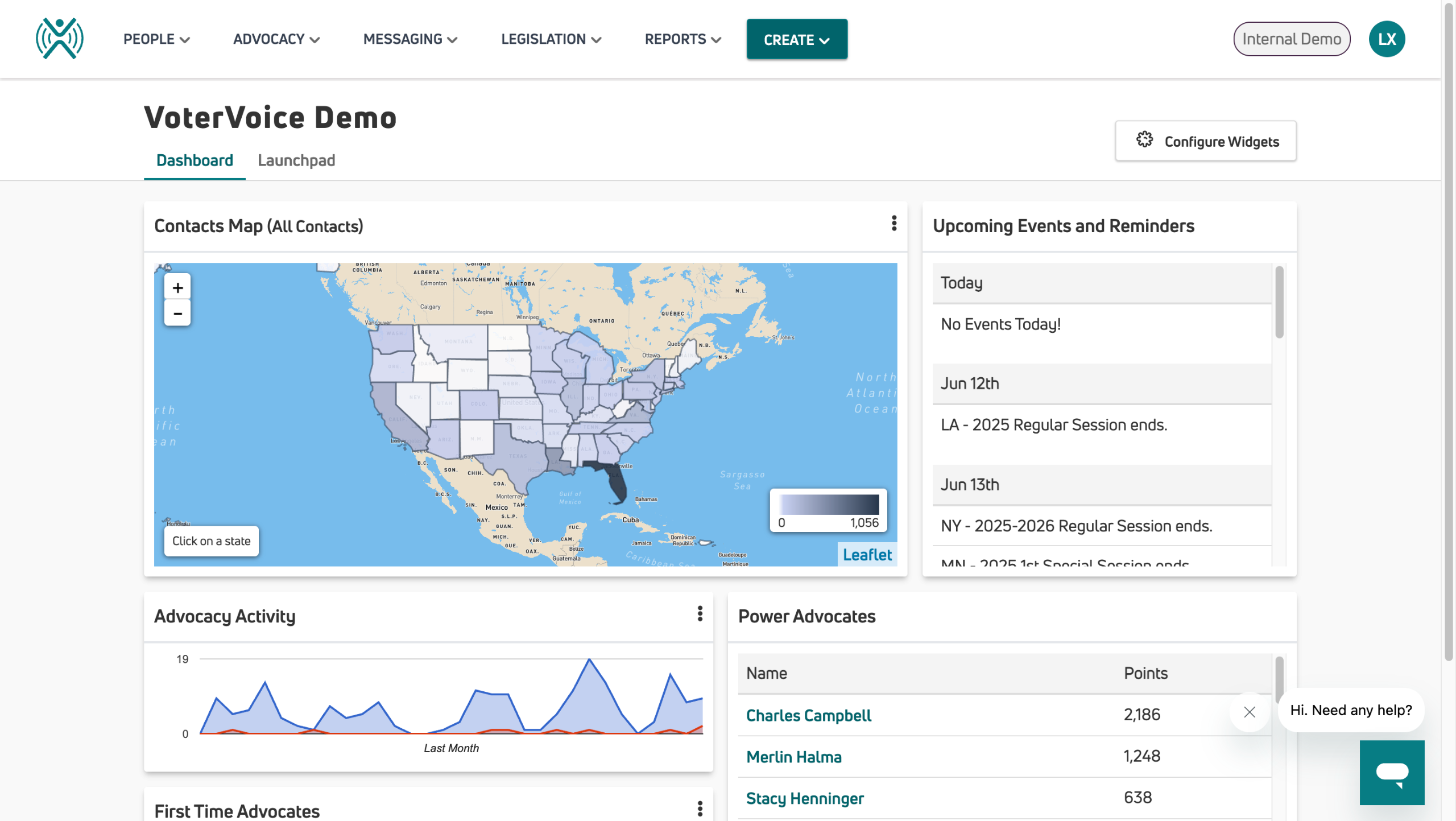The width and height of the screenshot is (1456, 821).
Task: Open the LX user avatar menu
Action: pos(1387,39)
